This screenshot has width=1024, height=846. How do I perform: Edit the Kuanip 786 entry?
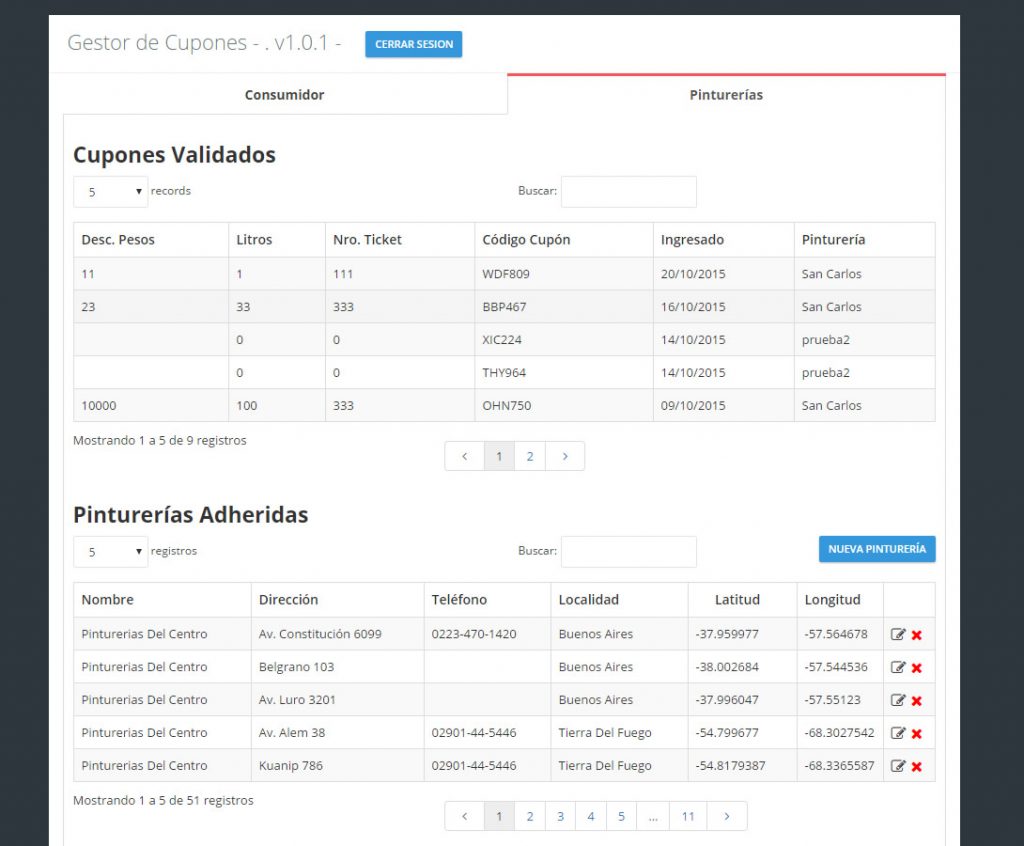[897, 766]
